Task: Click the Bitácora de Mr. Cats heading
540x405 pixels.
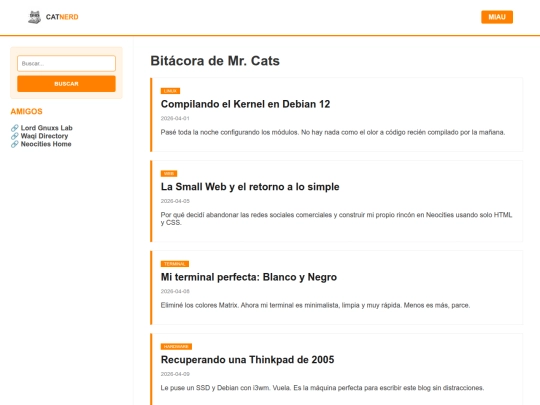Action: pyautogui.click(x=215, y=61)
